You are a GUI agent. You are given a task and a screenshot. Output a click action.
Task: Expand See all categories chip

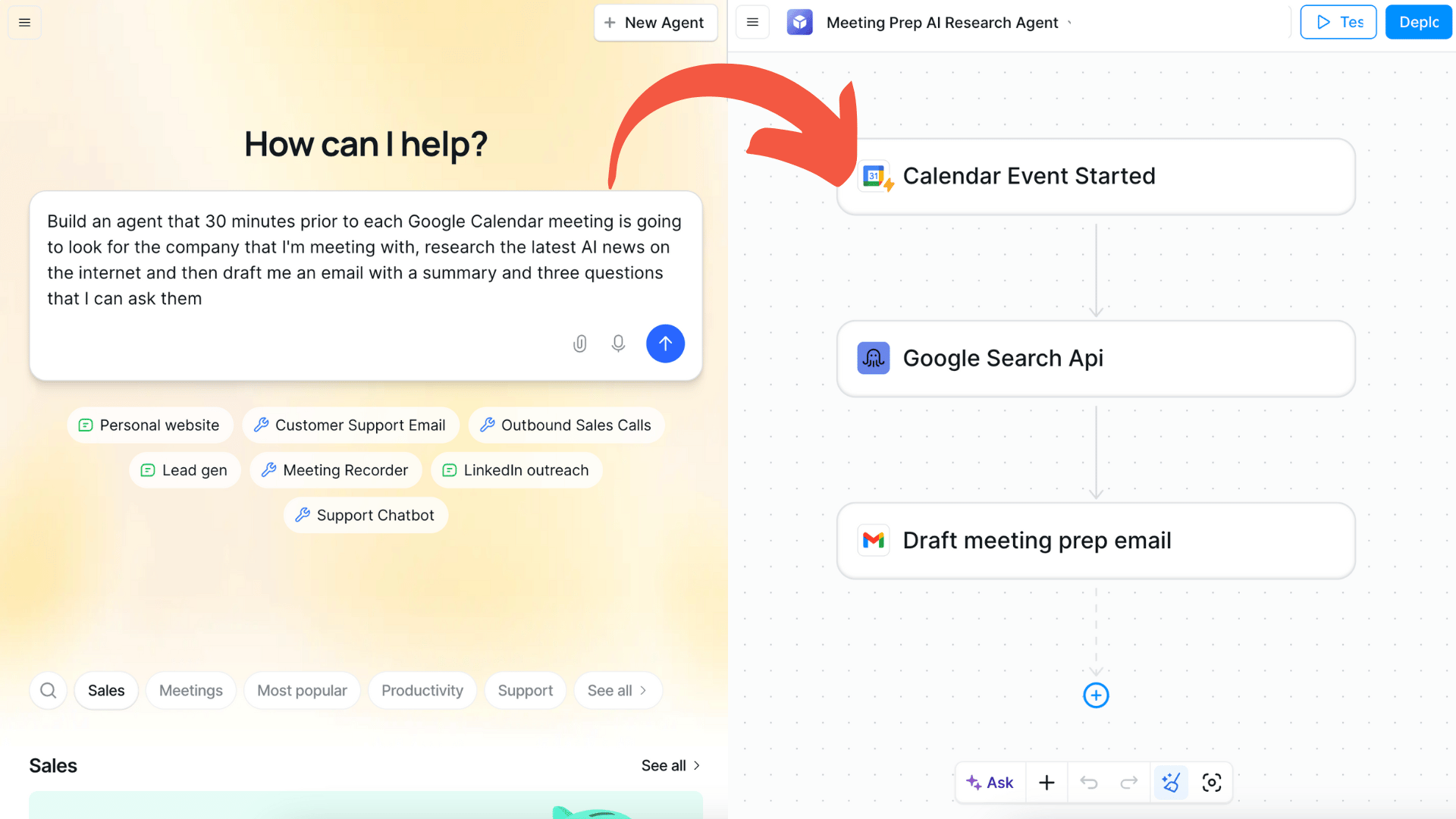617,690
